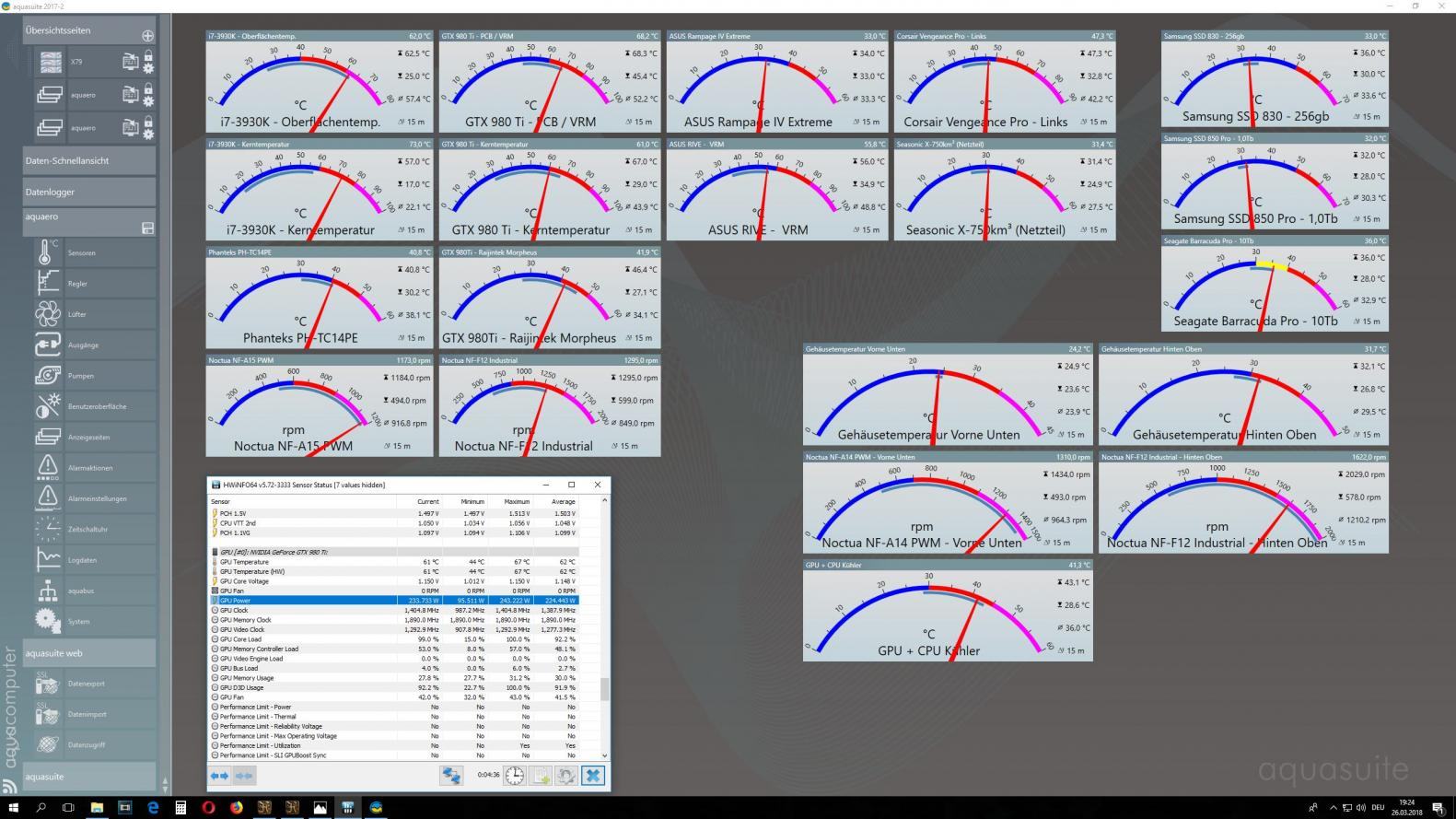Viewport: 1456px width, 819px height.
Task: Open Sensoren thermometer entry
Action: 95,252
